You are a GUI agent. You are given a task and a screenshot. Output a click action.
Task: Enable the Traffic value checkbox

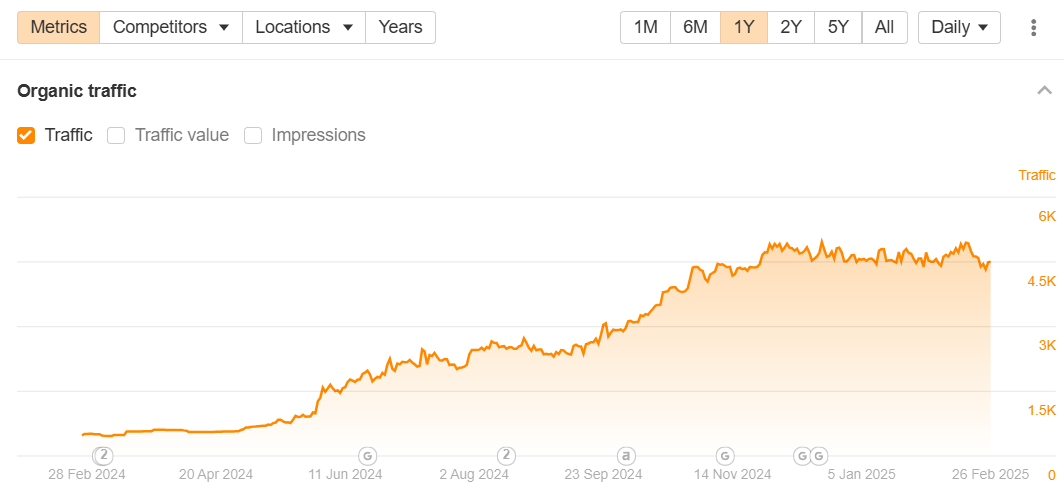pyautogui.click(x=116, y=135)
